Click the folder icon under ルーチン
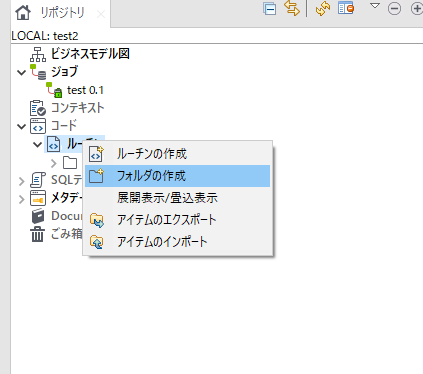The height and width of the screenshot is (374, 423). (70, 163)
